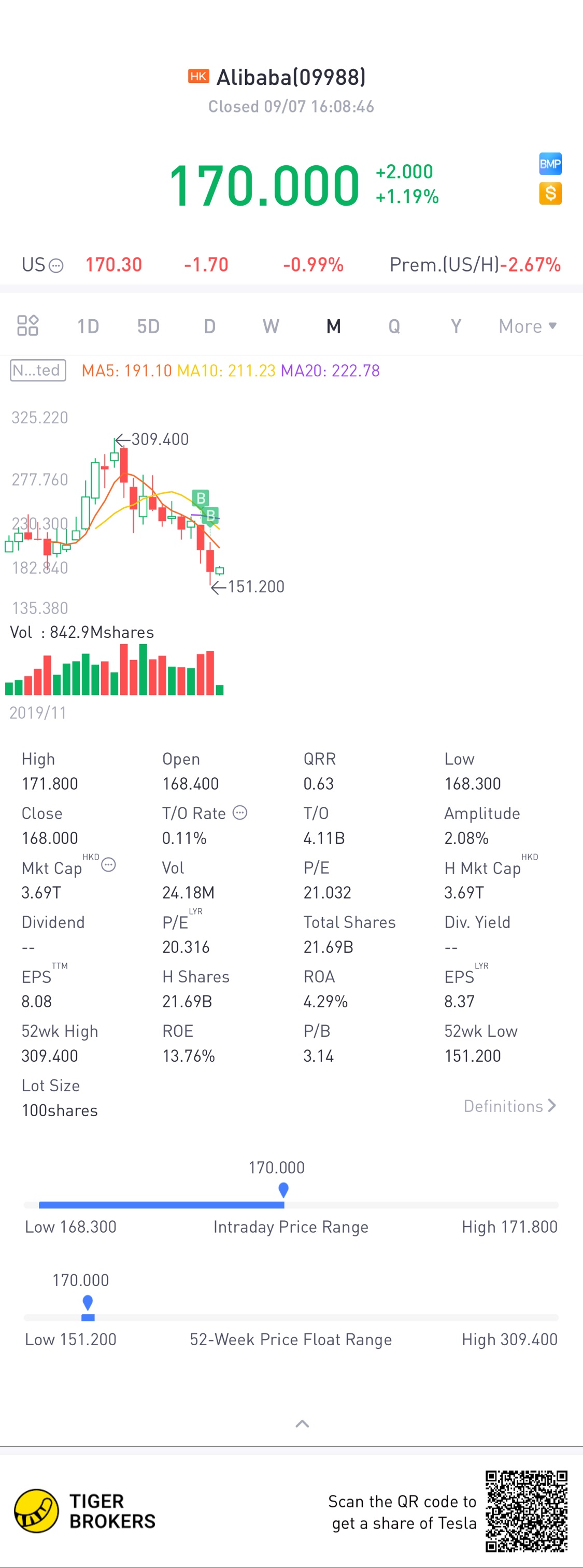583x1568 pixels.
Task: Scan the Tiger Brokers QR code
Action: pos(526,1511)
